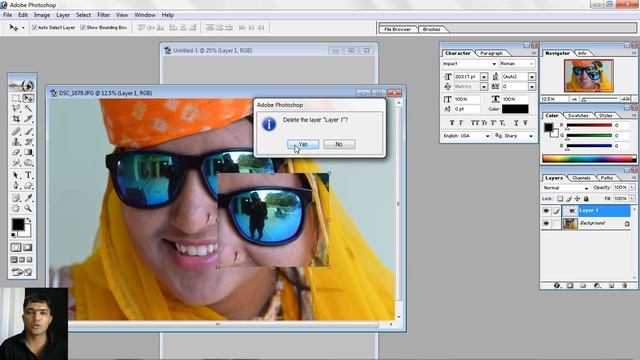Open the layer Opacity arrow
This screenshot has height=360, width=640.
coord(632,187)
